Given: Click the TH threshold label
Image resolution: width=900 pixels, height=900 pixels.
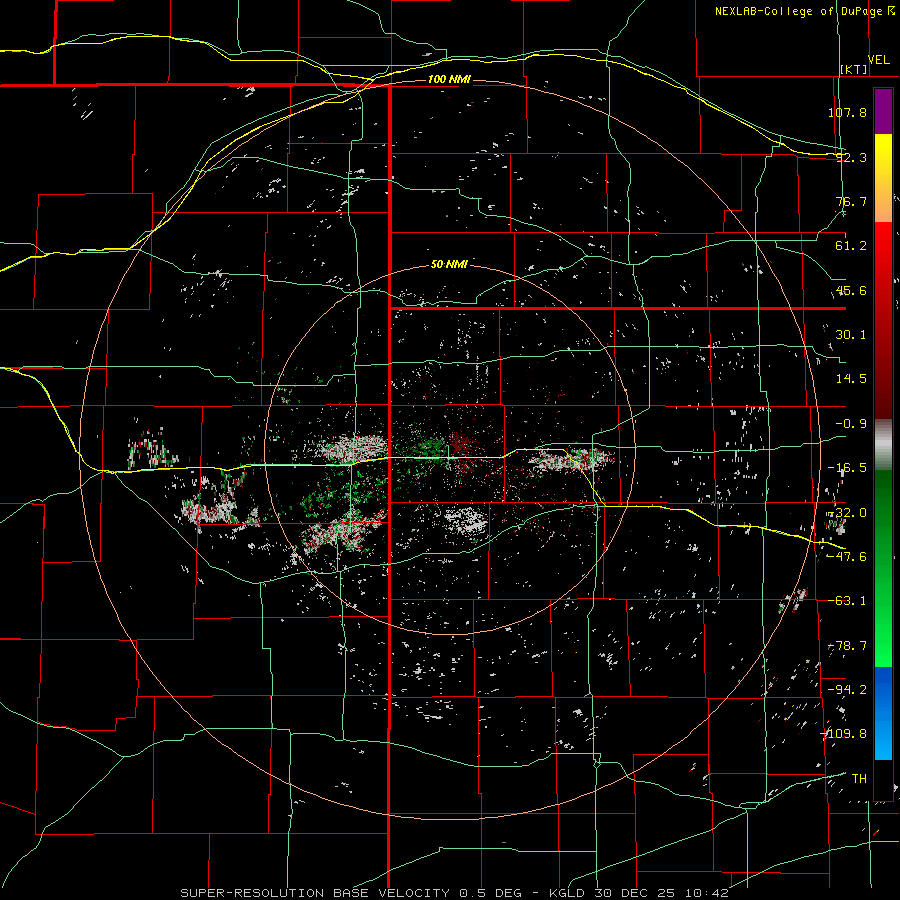Looking at the screenshot, I should click(859, 778).
